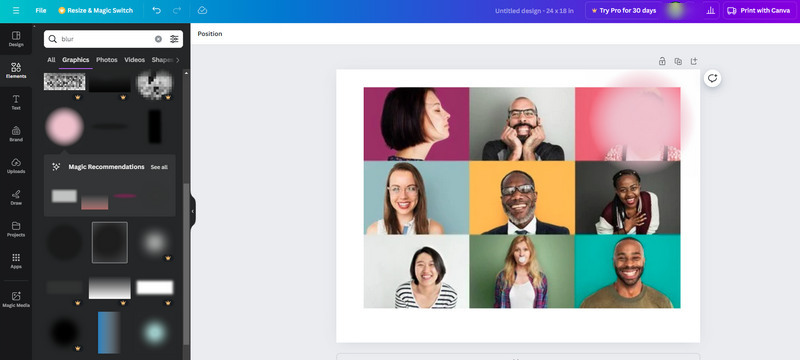This screenshot has width=800, height=360.
Task: Select the teal blurred glow graphic
Action: 155,332
